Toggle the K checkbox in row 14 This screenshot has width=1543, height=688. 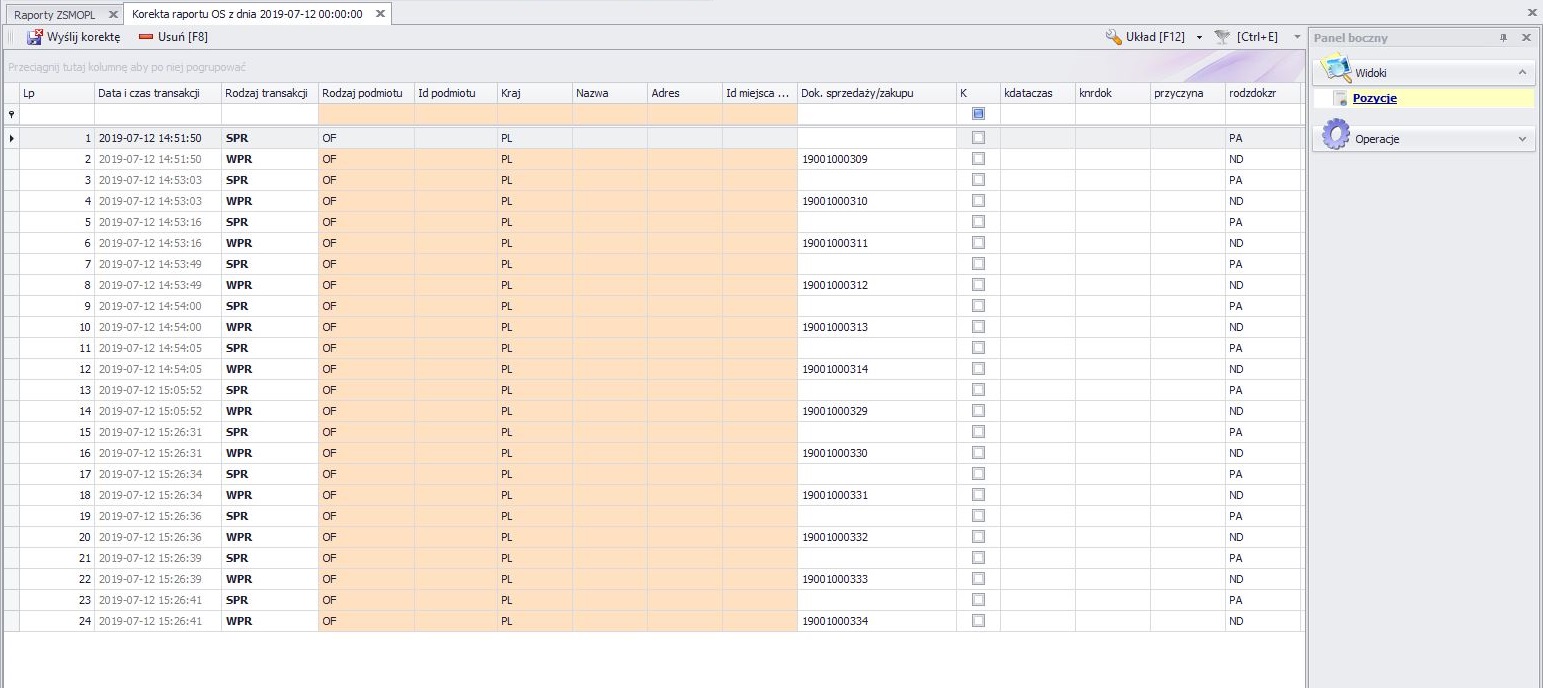978,411
